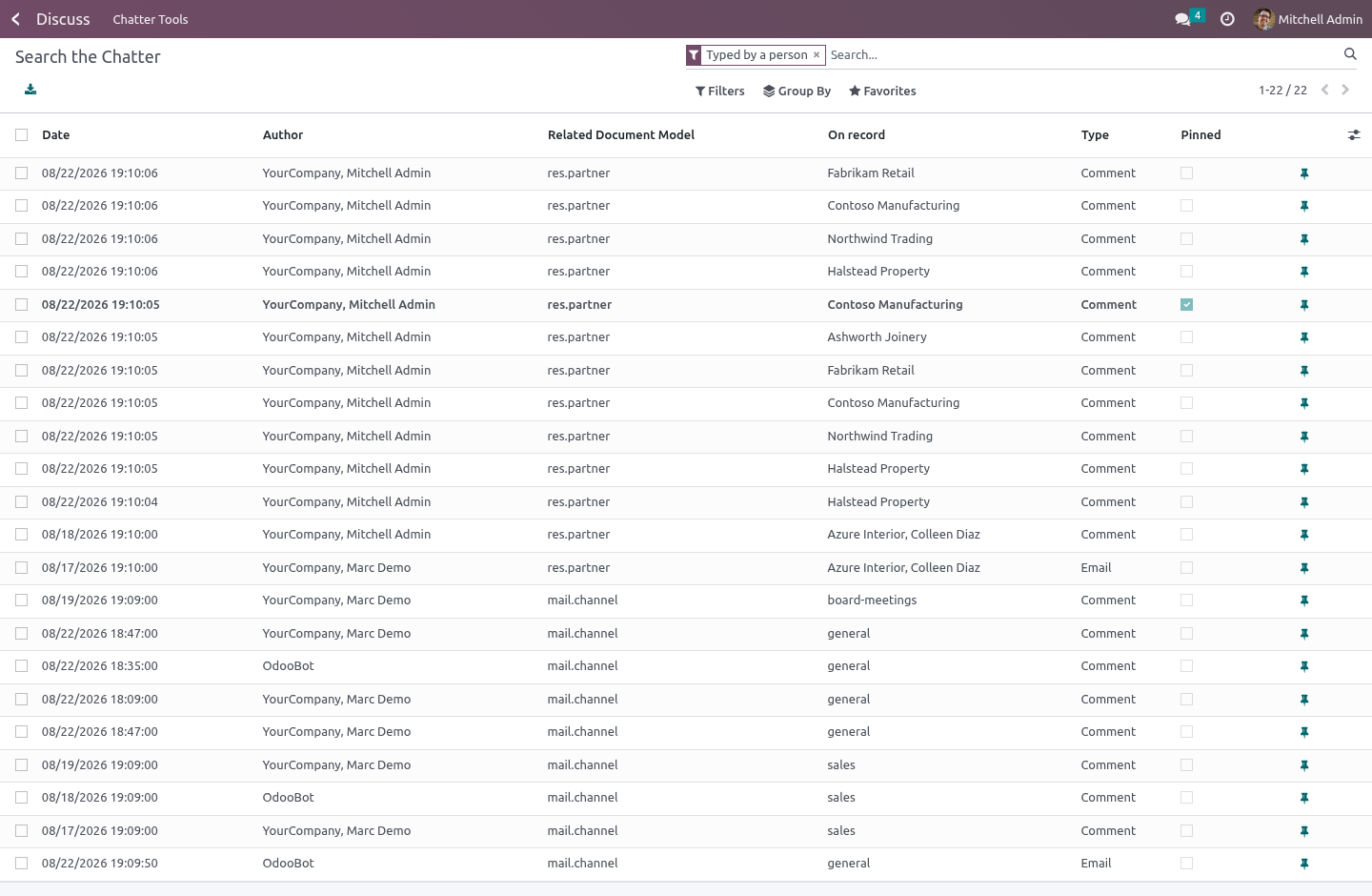Click the pin icon on the 08/18/2026 19:10:00 row
1372x896 pixels.
1304,535
